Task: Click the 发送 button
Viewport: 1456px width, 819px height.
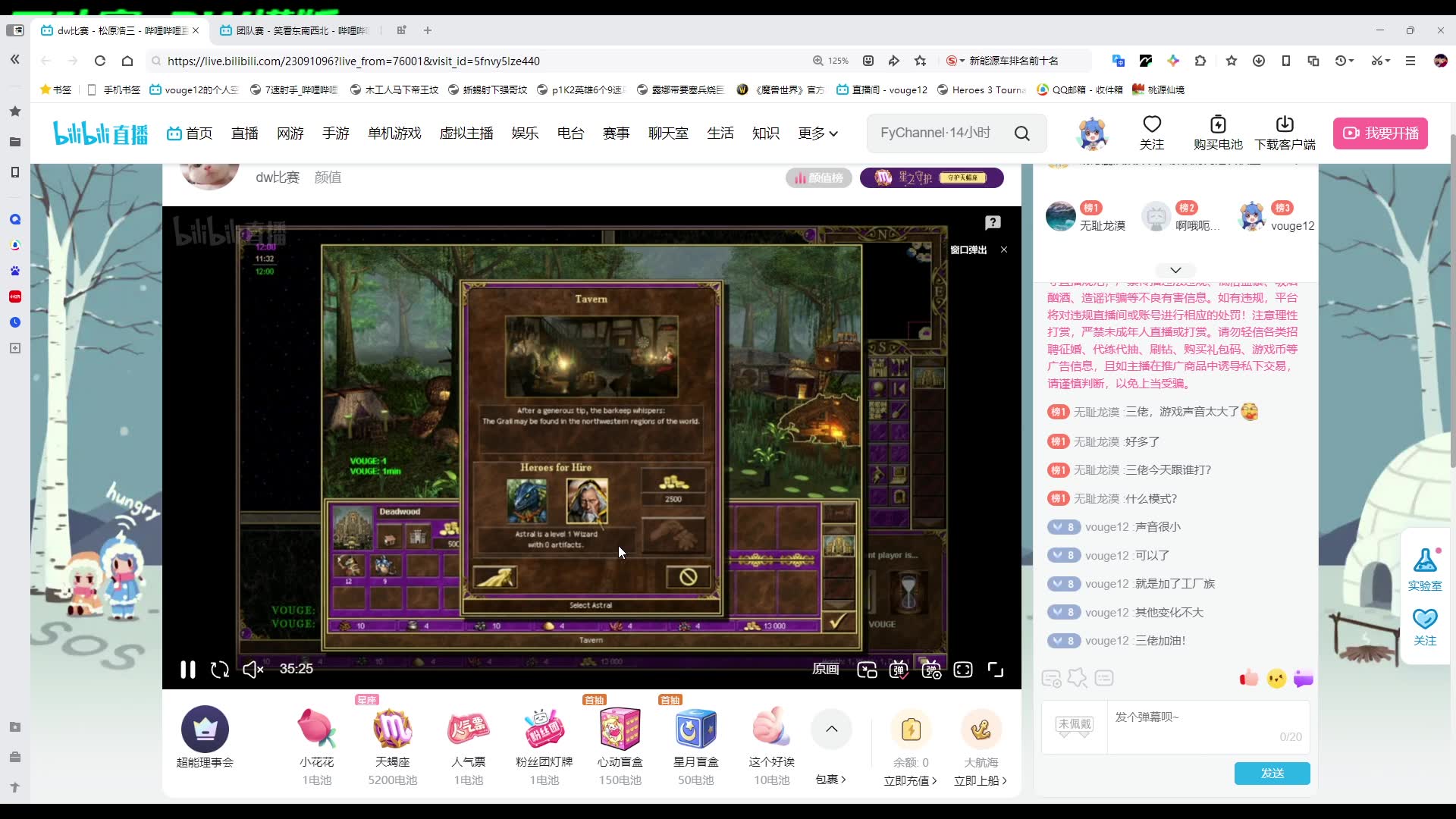Action: point(1272,773)
